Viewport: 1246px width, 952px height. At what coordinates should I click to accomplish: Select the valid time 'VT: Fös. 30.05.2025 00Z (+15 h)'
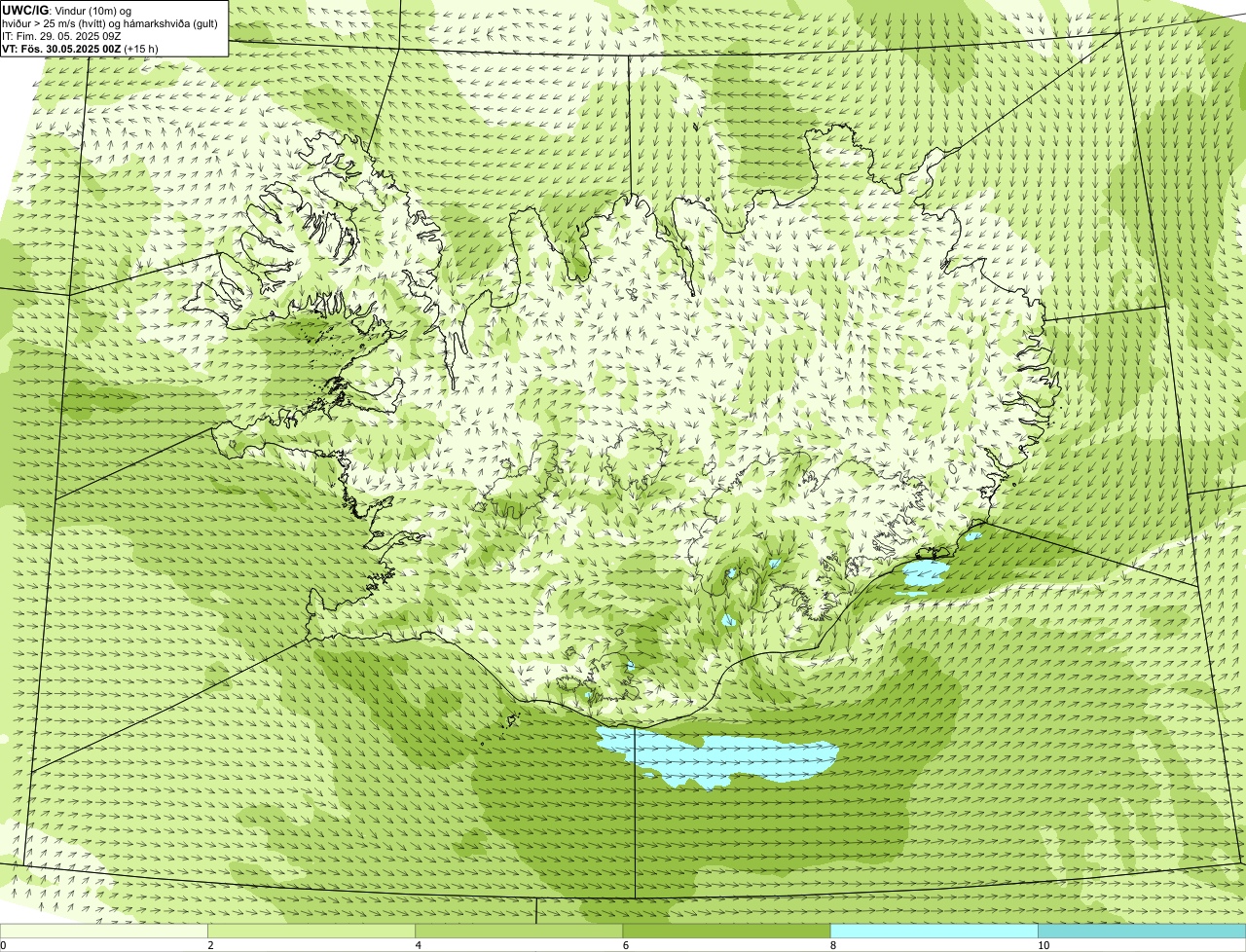[x=80, y=48]
